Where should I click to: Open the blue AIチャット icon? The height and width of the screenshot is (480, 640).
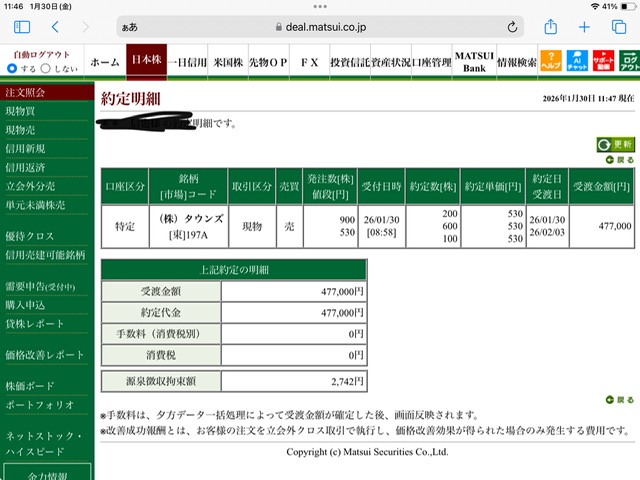point(577,60)
